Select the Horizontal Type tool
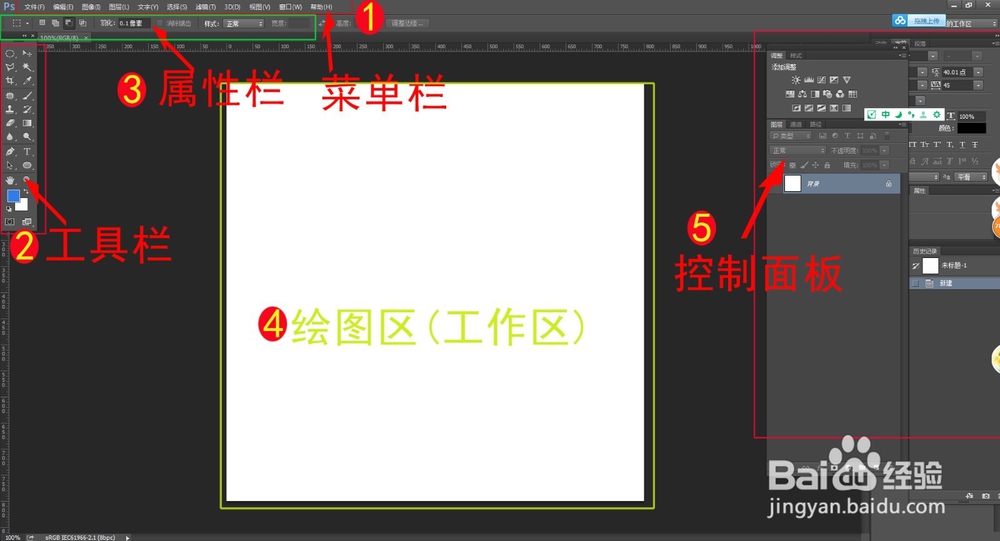 [x=27, y=152]
